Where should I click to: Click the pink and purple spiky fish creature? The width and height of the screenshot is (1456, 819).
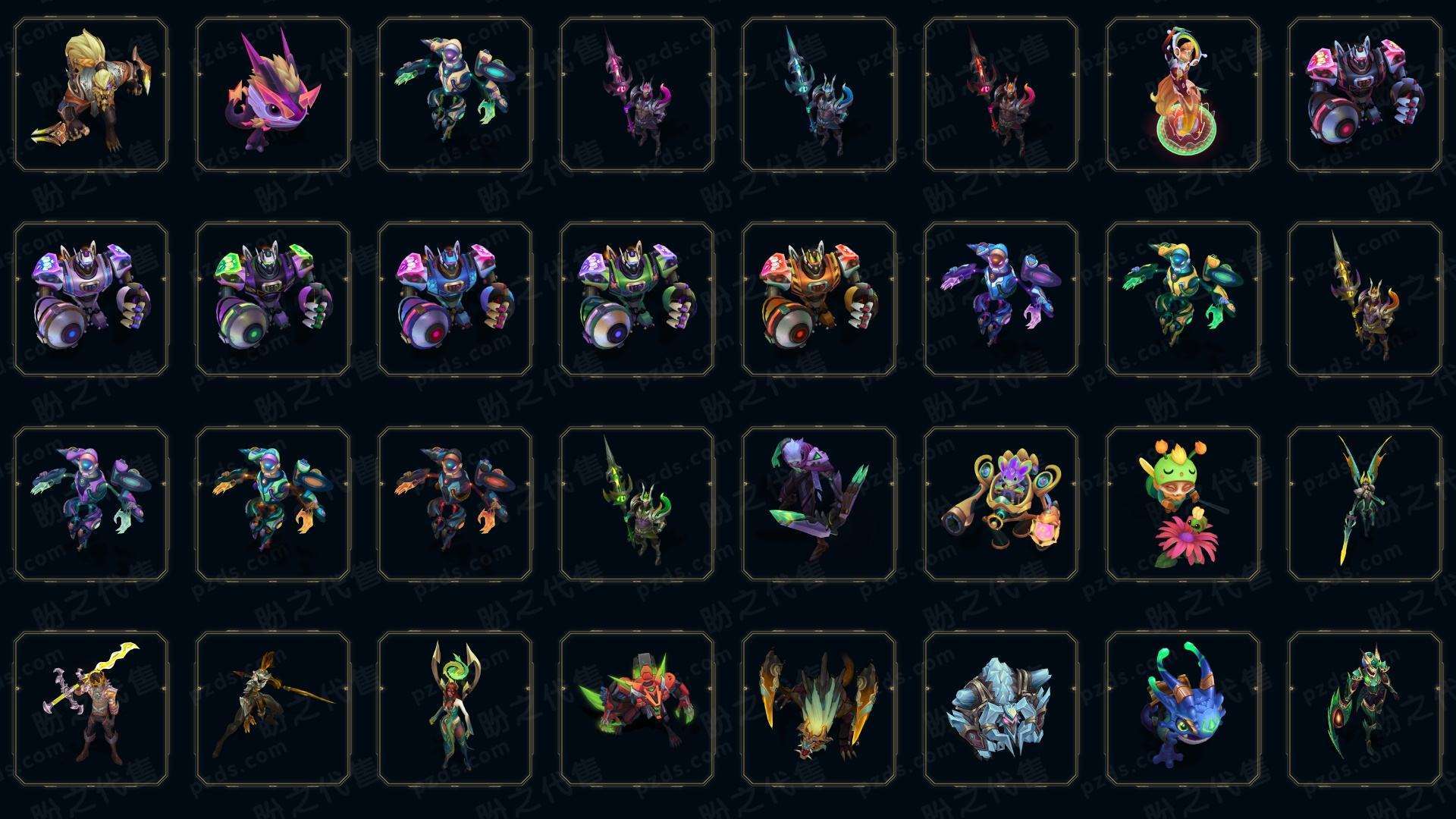click(273, 94)
